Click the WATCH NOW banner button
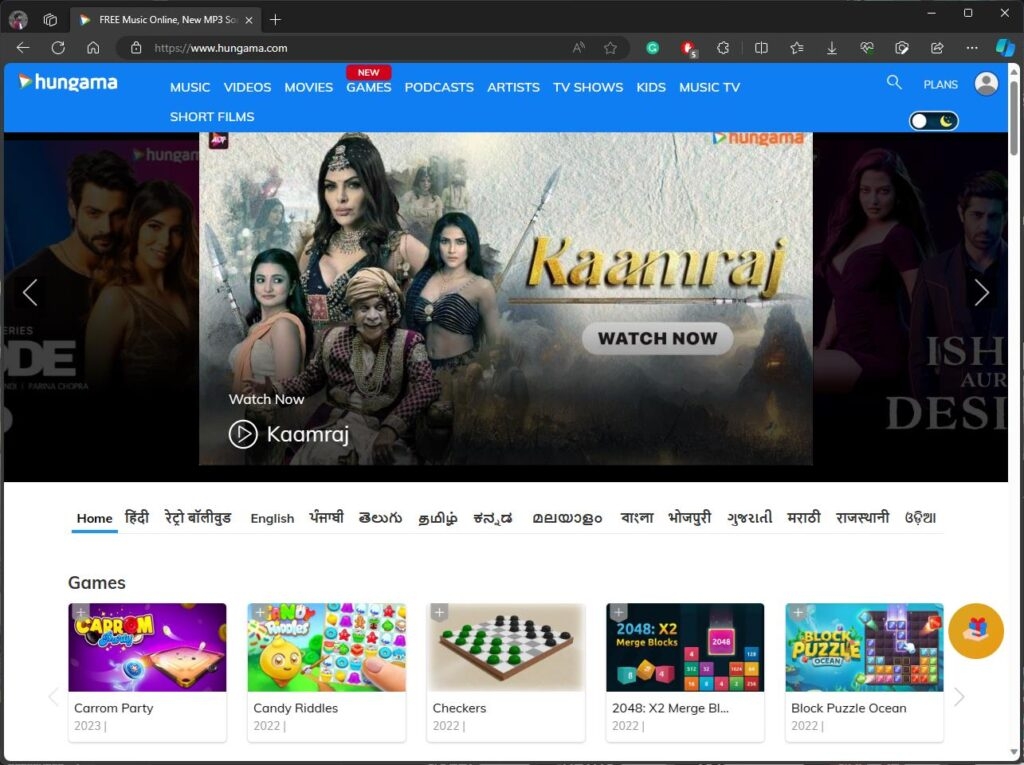The height and width of the screenshot is (765, 1024). point(657,338)
